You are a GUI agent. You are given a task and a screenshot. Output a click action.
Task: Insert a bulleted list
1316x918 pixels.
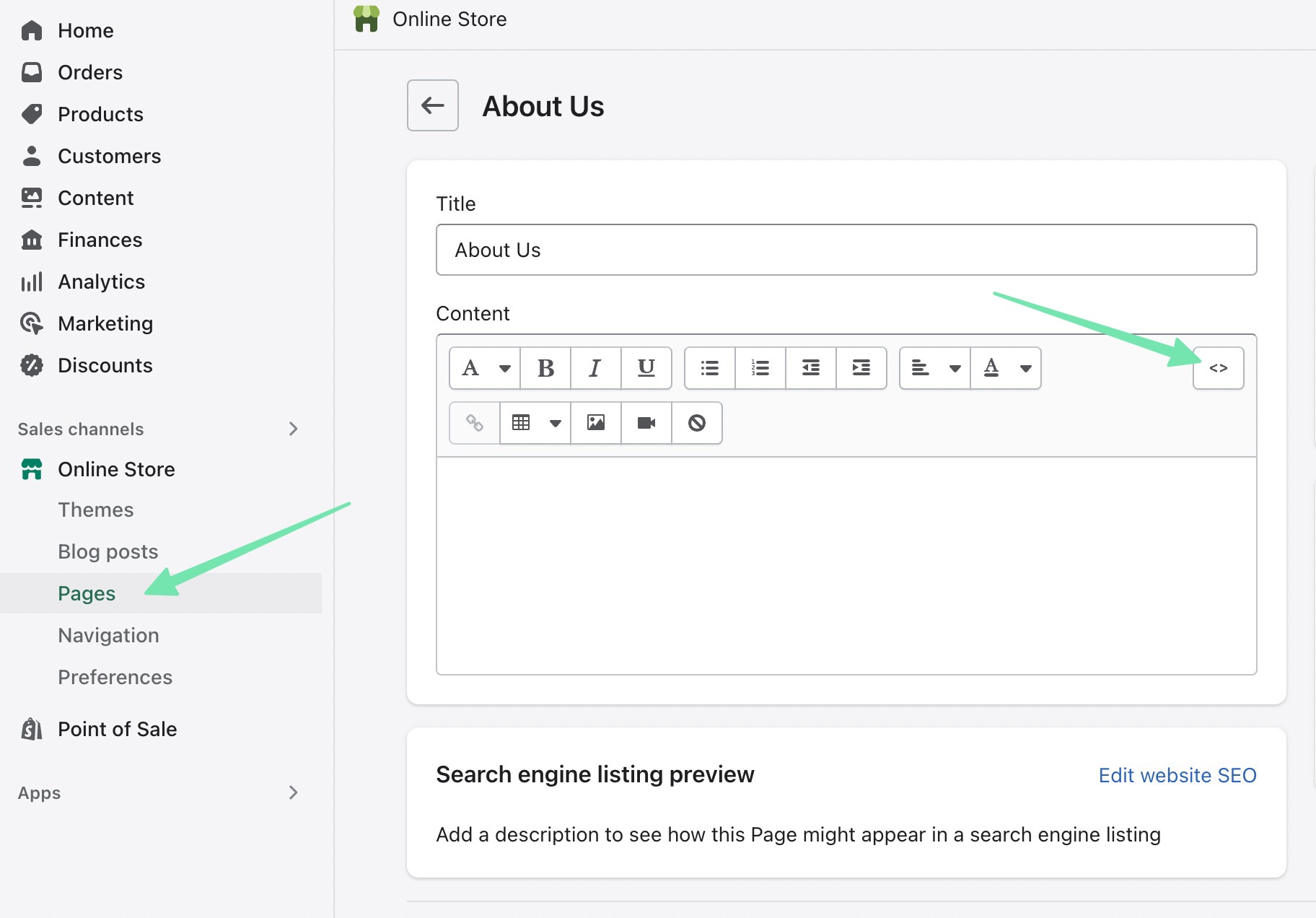(709, 368)
